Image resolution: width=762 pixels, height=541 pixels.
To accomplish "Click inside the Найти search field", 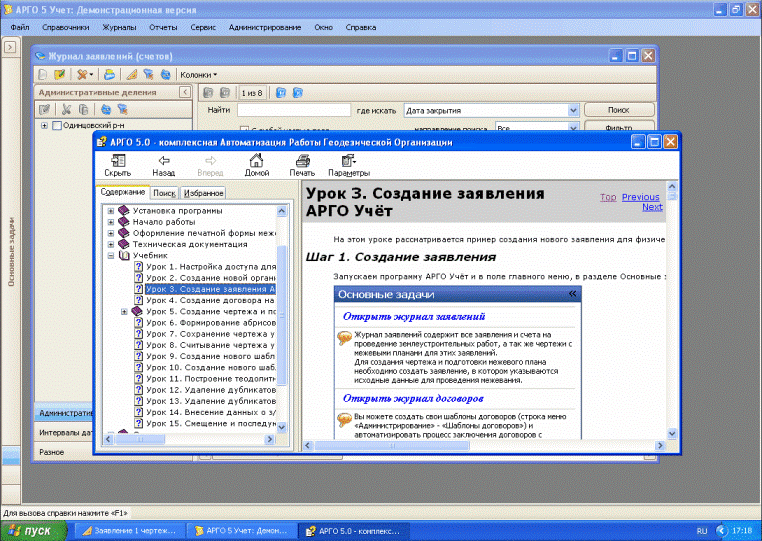I will point(294,110).
